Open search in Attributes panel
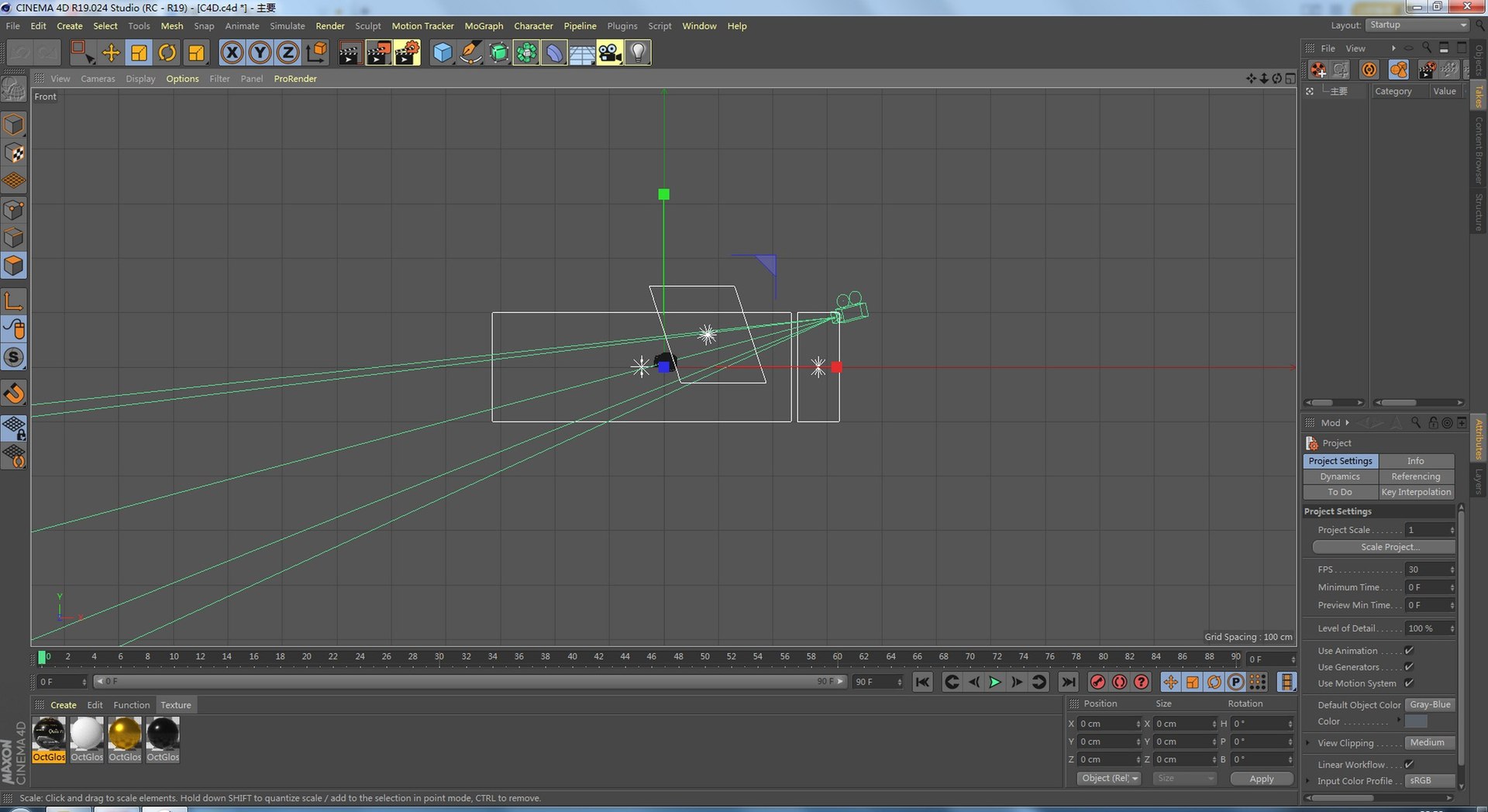The image size is (1488, 812). [x=1416, y=422]
